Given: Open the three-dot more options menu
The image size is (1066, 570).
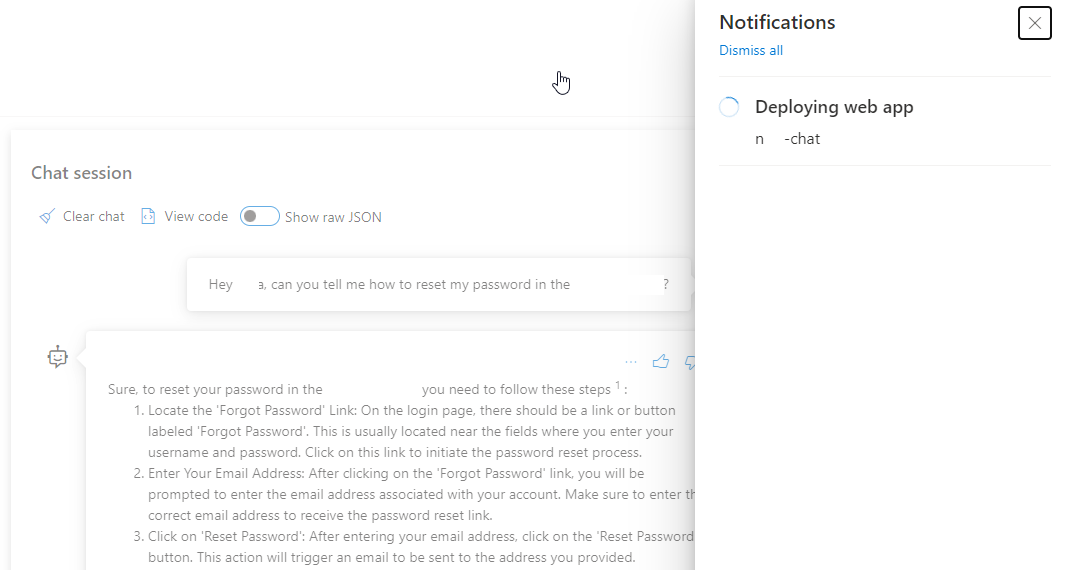Looking at the screenshot, I should (631, 362).
